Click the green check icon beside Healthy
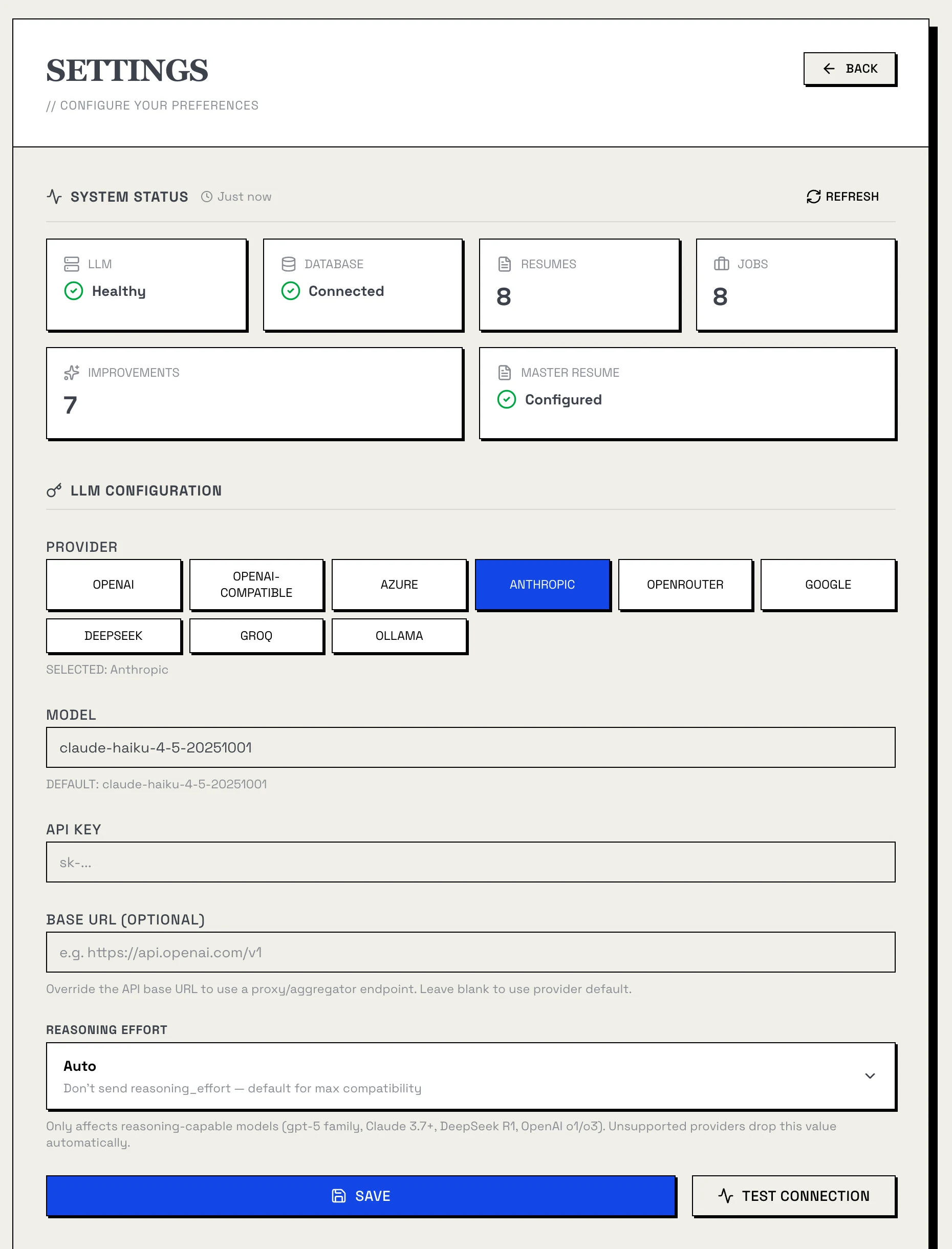The image size is (952, 1249). pos(74,291)
